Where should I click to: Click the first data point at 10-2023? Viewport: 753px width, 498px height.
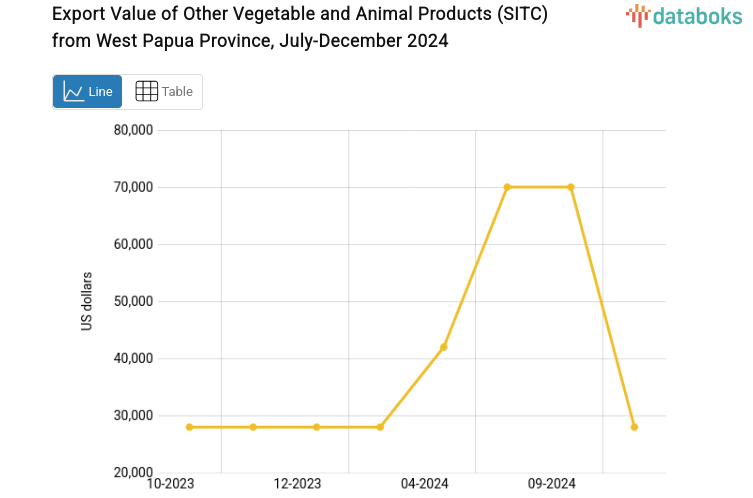point(189,427)
